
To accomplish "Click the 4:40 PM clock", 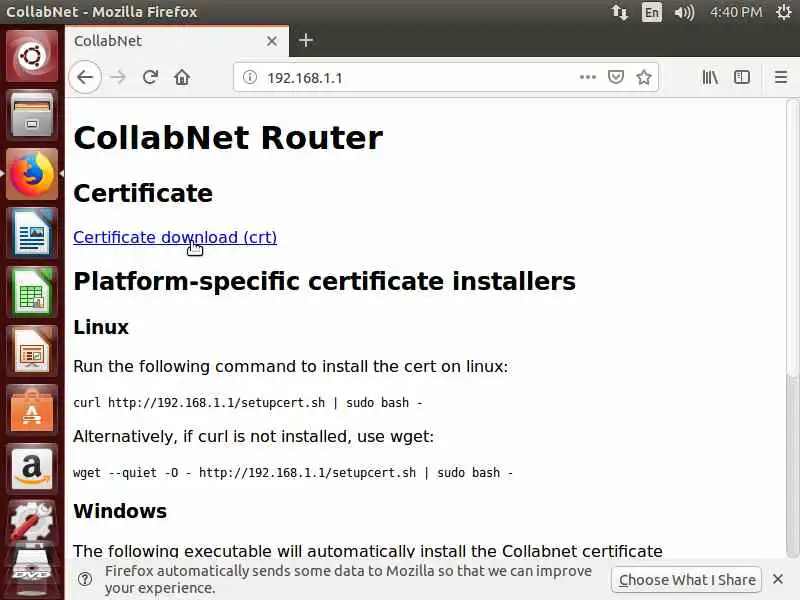I will [x=736, y=12].
